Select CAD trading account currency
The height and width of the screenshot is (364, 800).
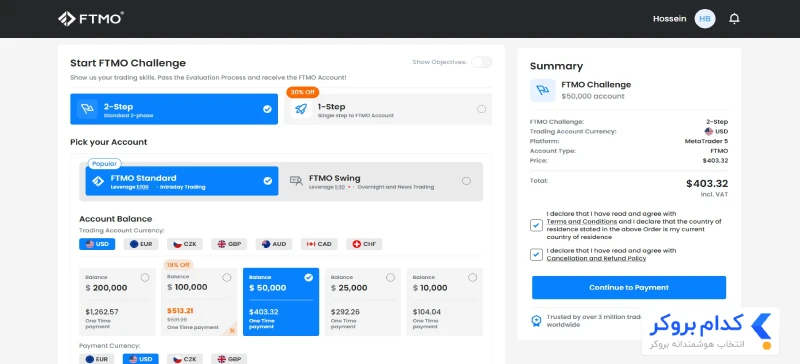click(x=319, y=244)
